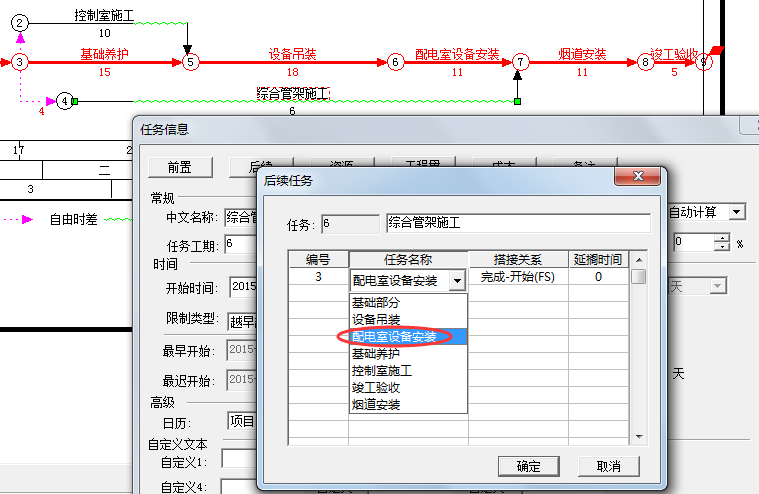Click the 取消 button
This screenshot has height=494, width=759.
(608, 466)
